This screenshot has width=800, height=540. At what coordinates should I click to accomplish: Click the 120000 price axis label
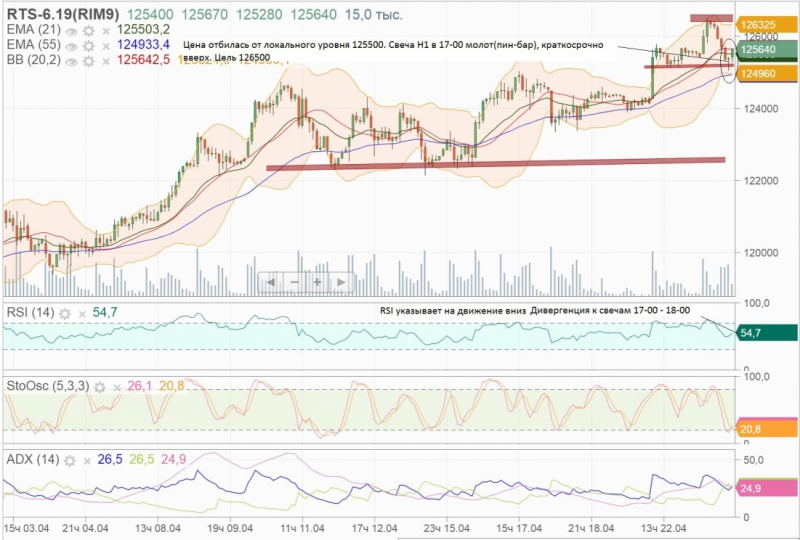[x=760, y=253]
